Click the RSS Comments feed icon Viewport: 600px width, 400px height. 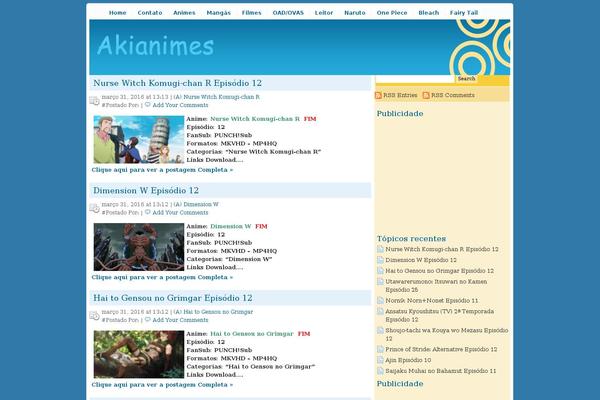click(426, 95)
